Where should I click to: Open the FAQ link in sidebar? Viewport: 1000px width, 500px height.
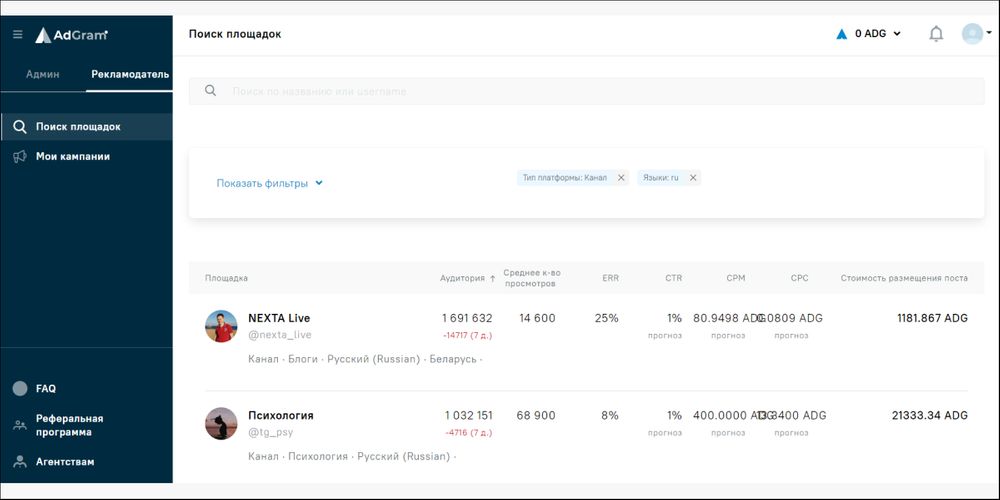point(46,388)
